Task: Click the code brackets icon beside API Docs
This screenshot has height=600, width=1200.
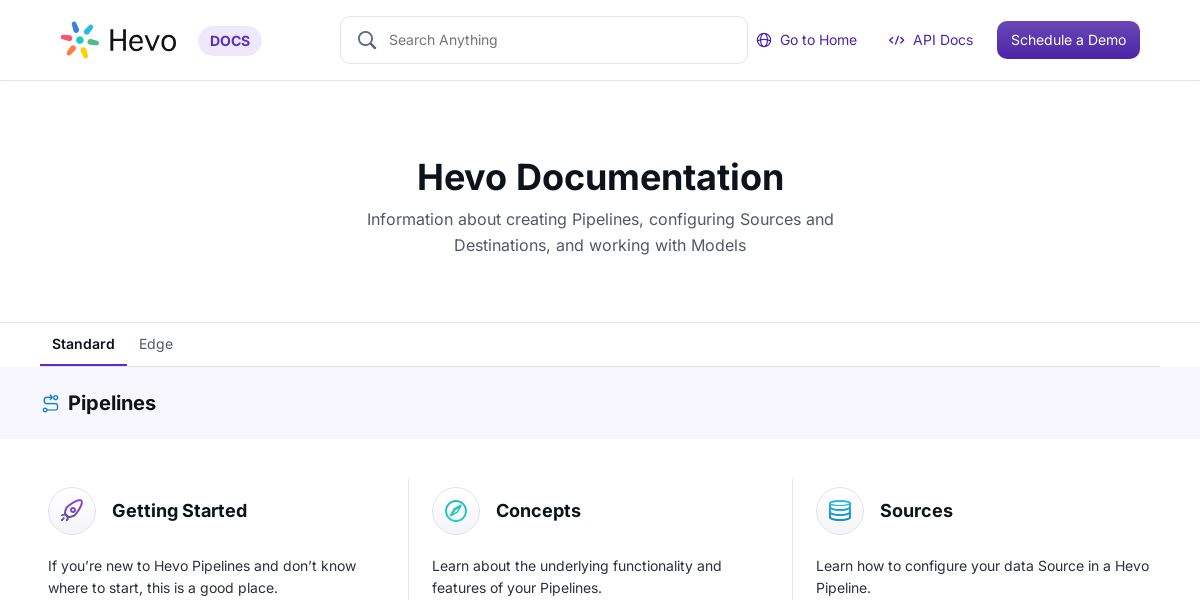Action: point(896,40)
